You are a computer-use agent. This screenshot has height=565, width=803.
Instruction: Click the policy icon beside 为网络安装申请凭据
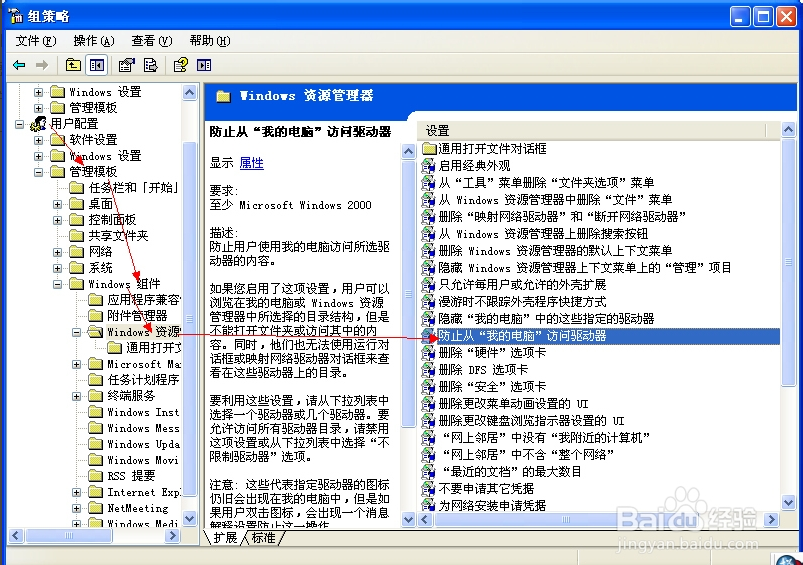coord(428,505)
